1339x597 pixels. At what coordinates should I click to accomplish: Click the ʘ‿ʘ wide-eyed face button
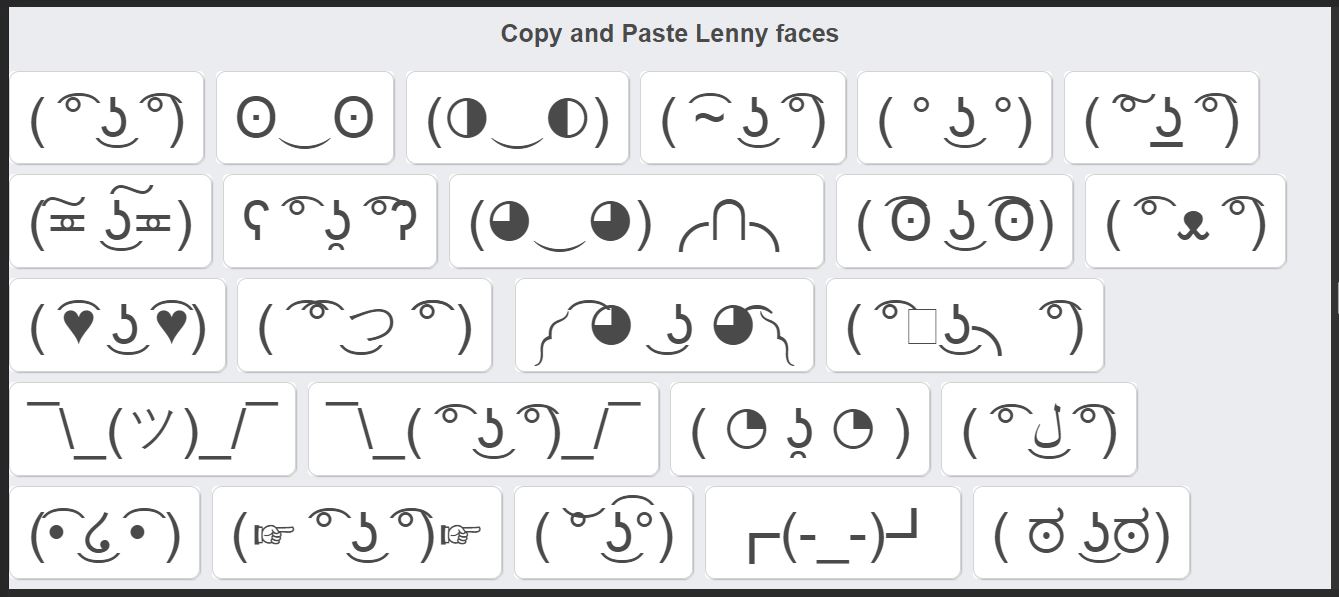pyautogui.click(x=306, y=117)
